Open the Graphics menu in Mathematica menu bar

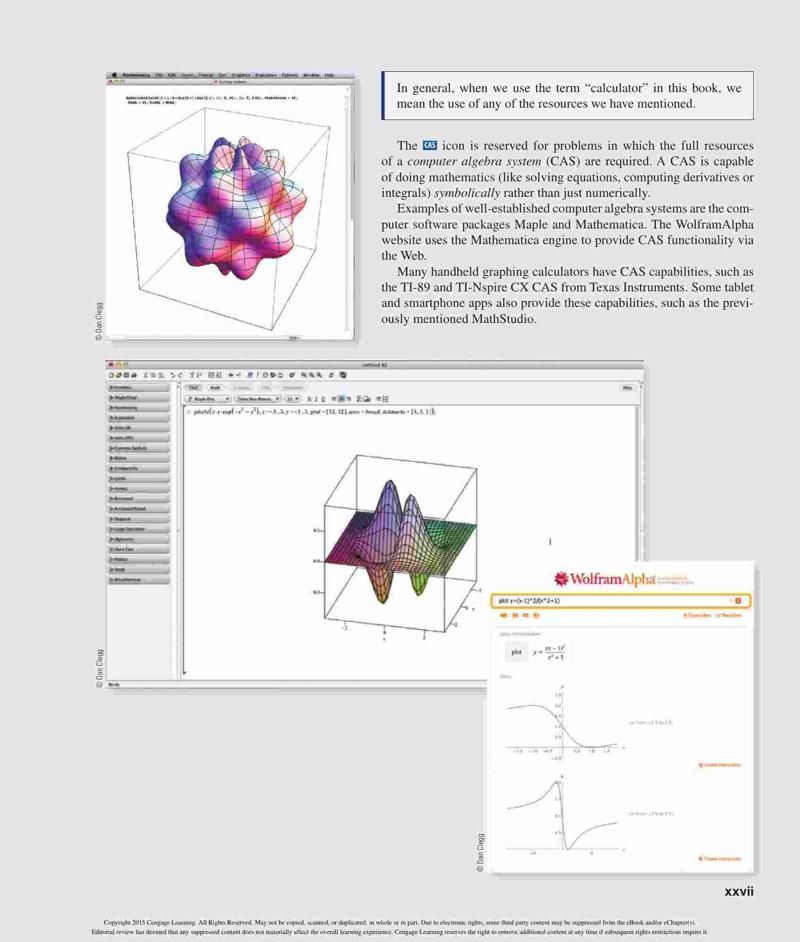tap(241, 75)
